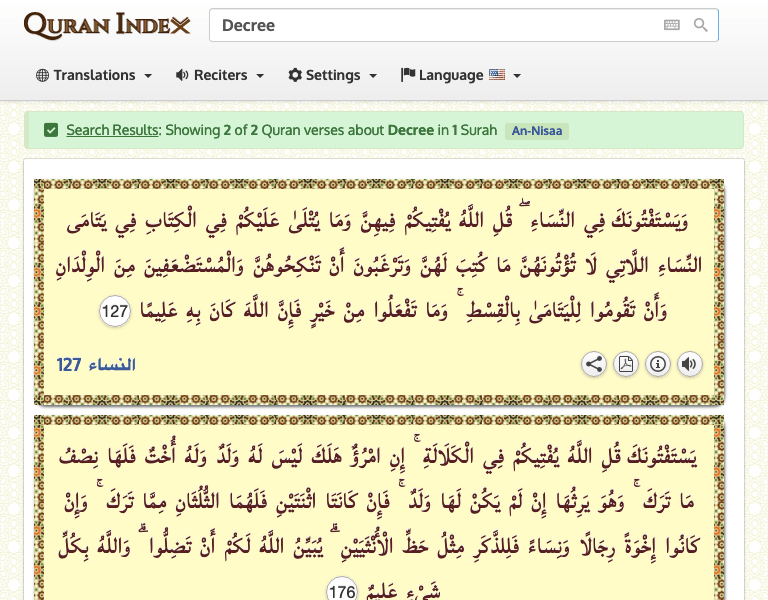Play audio recitation of verse 127
Viewport: 768px width, 600px height.
[x=689, y=364]
